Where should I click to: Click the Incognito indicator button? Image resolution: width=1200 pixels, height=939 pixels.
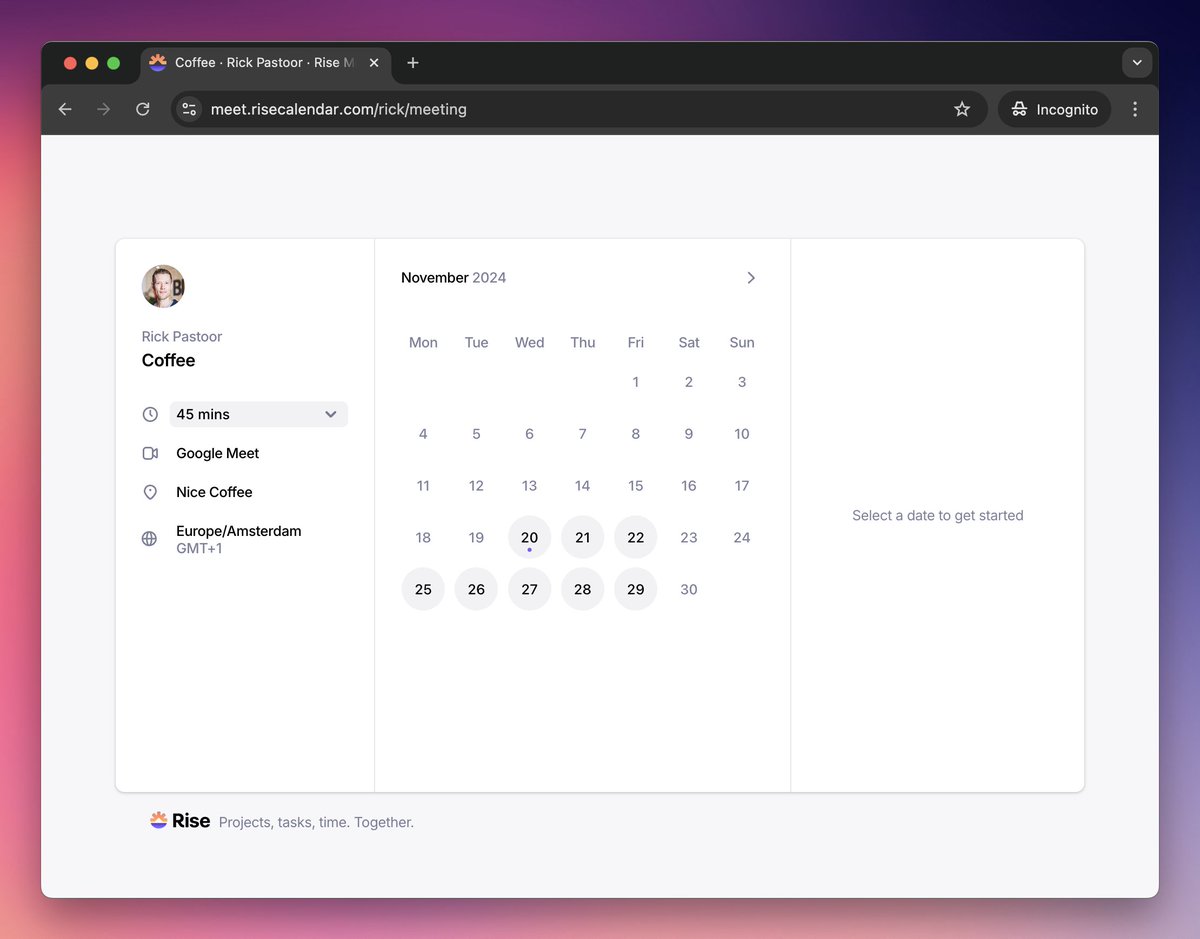click(1054, 109)
